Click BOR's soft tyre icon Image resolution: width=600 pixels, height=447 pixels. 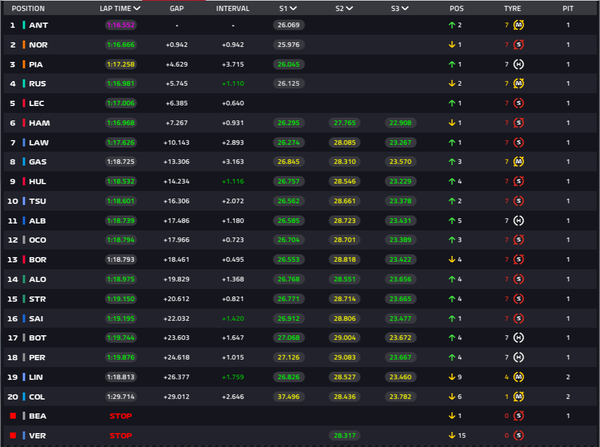(518, 259)
